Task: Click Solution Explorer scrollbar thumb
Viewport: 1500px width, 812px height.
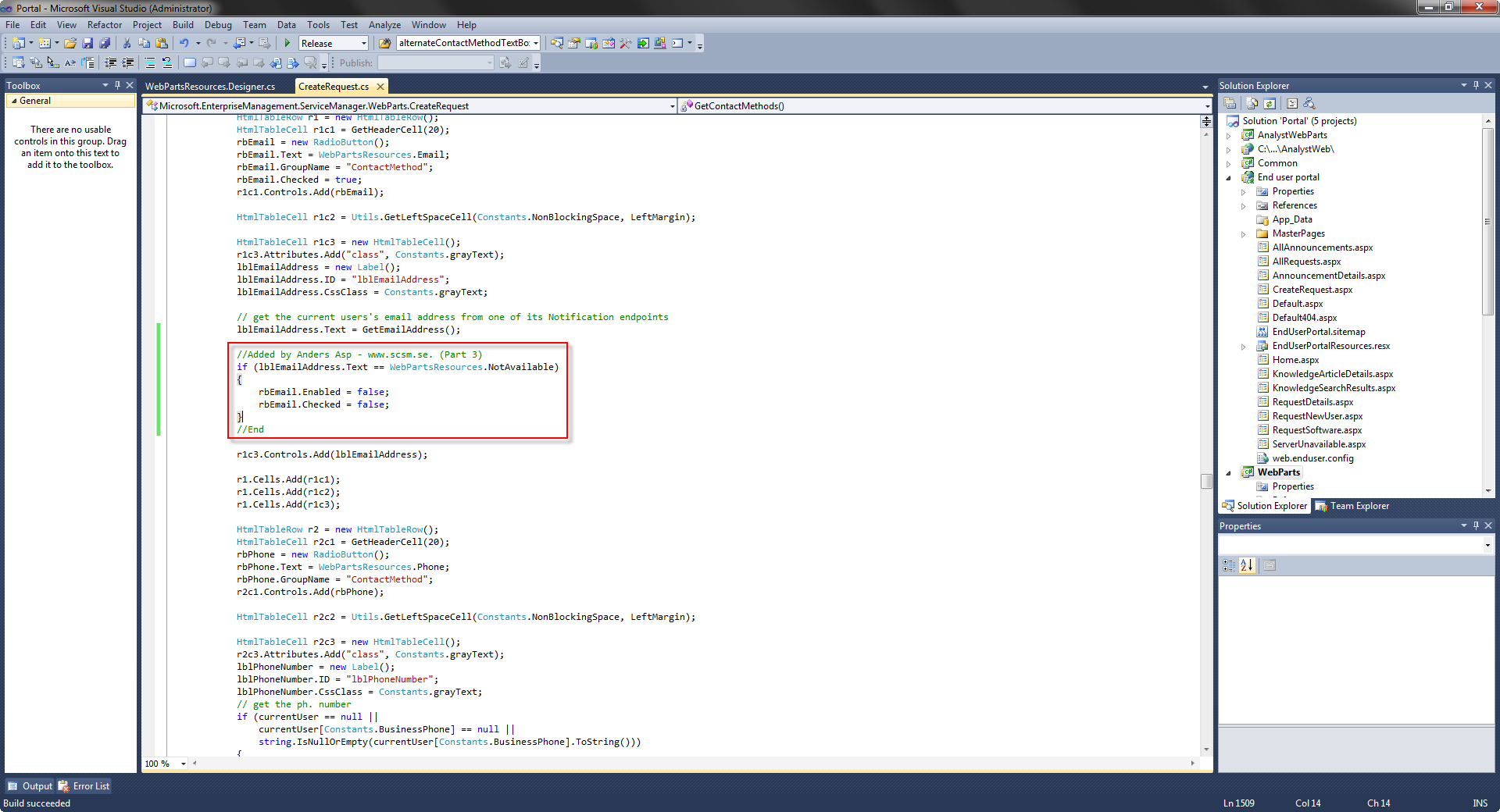Action: coord(1487,222)
